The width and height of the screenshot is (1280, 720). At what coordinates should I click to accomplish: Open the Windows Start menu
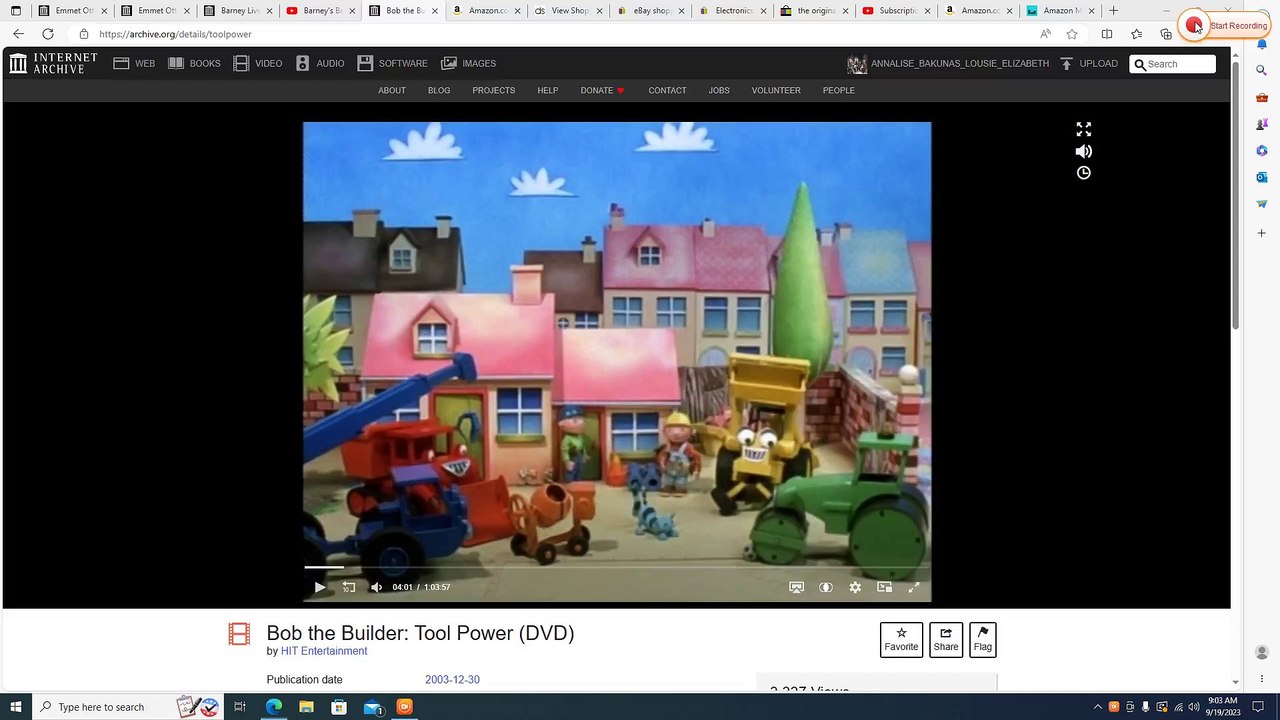[x=15, y=707]
